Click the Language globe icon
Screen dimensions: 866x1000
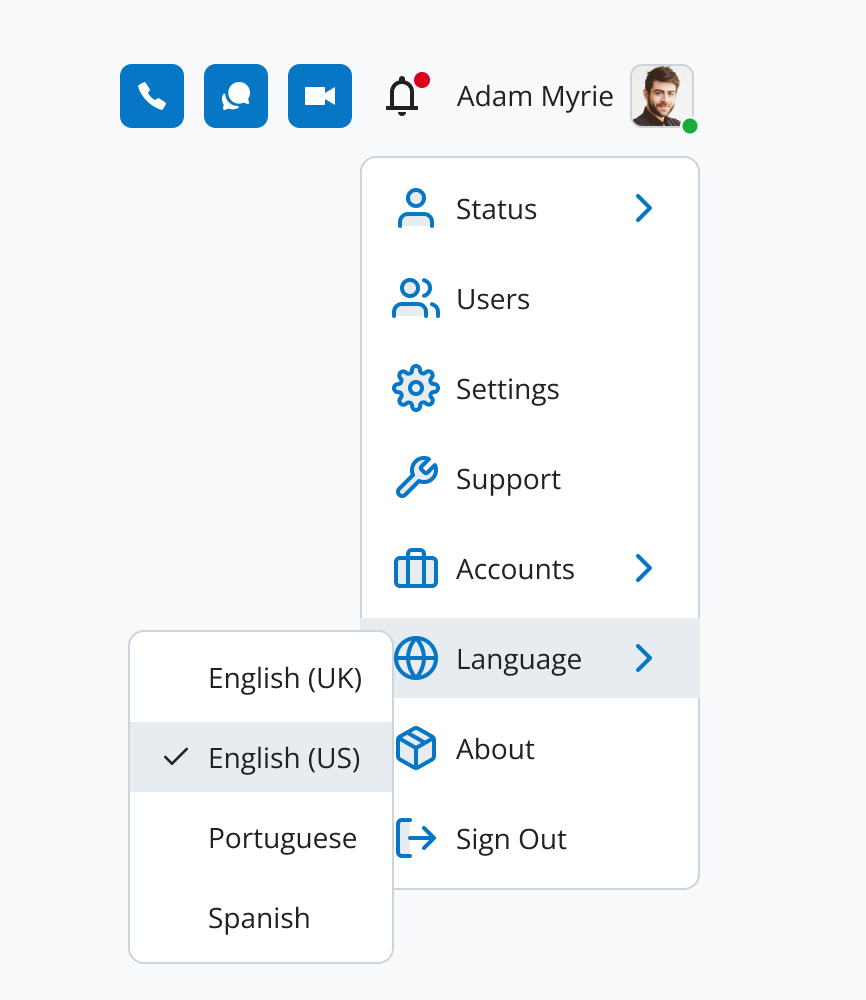click(x=416, y=659)
